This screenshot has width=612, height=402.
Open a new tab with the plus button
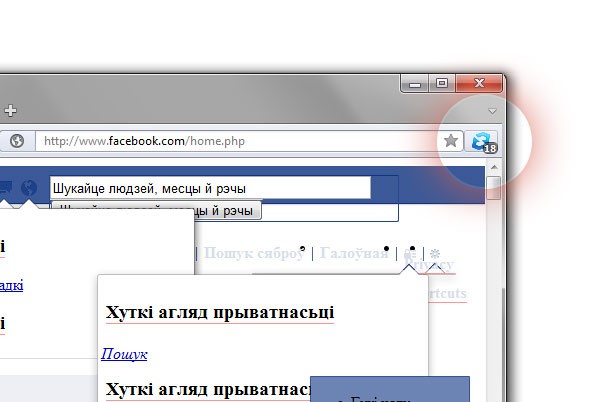[x=11, y=110]
